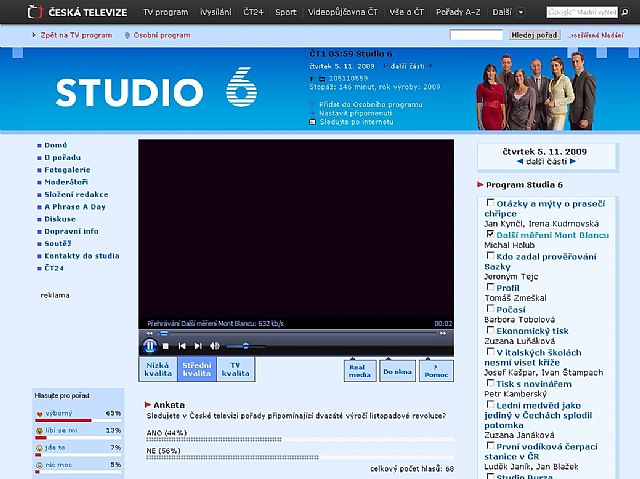The height and width of the screenshot is (479, 640).
Task: Mute the player sound
Action: pyautogui.click(x=215, y=346)
